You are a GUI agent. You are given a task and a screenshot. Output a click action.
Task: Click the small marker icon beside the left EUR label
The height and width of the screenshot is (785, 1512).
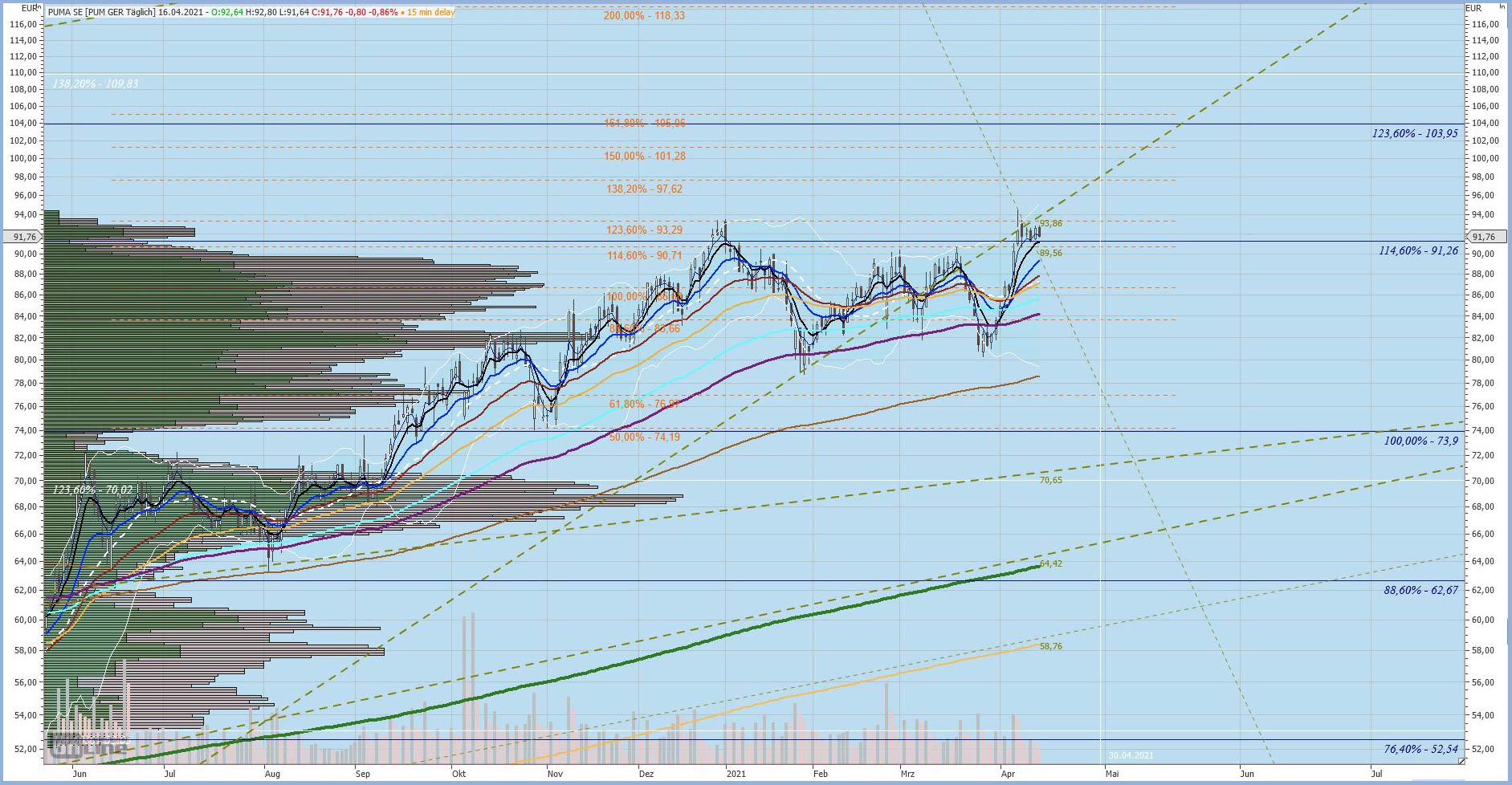(x=40, y=8)
